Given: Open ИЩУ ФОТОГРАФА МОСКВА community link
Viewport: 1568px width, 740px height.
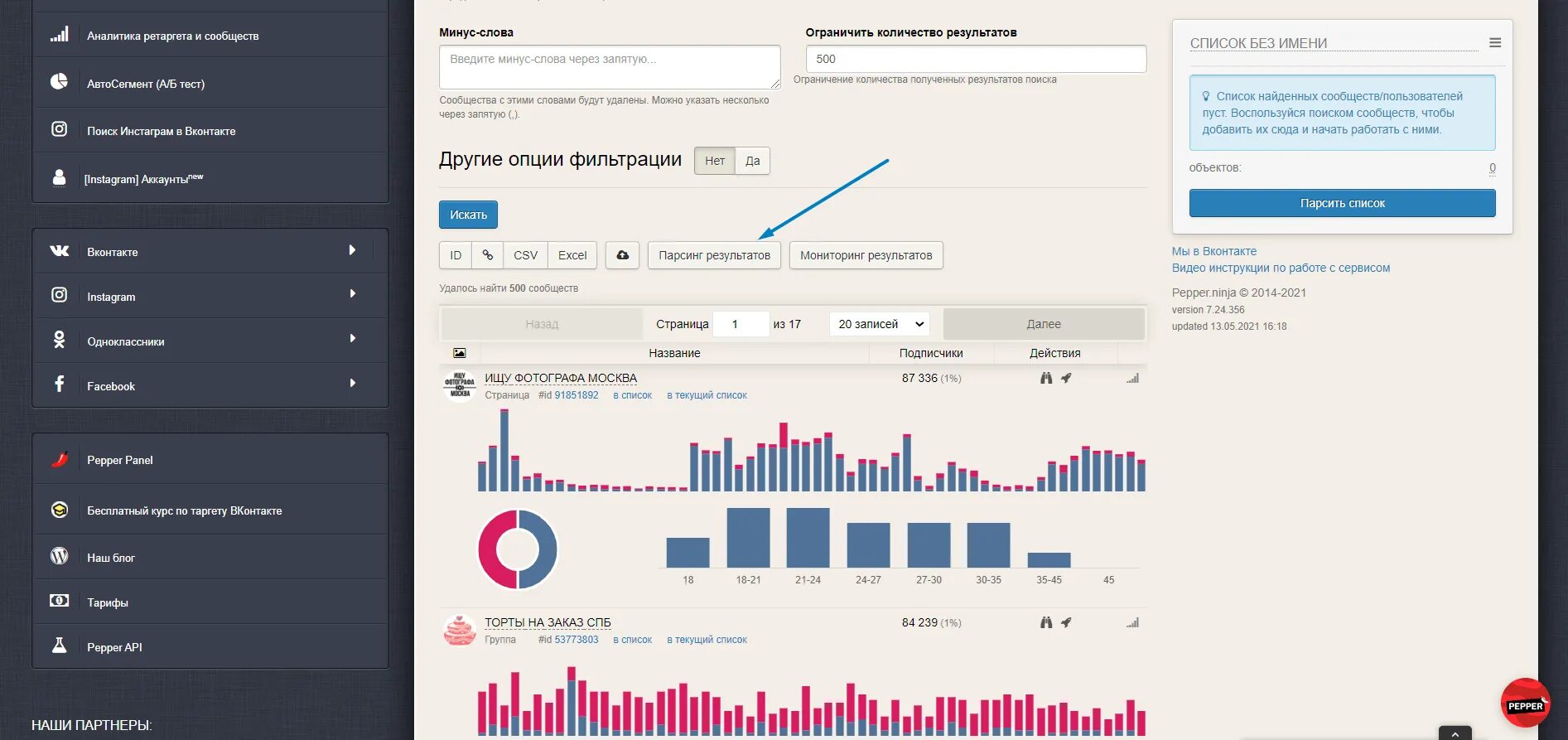Looking at the screenshot, I should pyautogui.click(x=561, y=378).
